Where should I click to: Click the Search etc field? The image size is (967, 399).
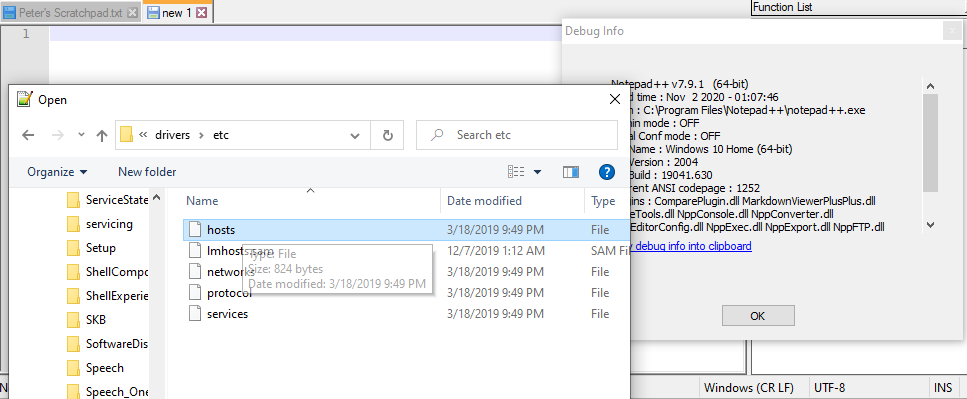[x=517, y=135]
